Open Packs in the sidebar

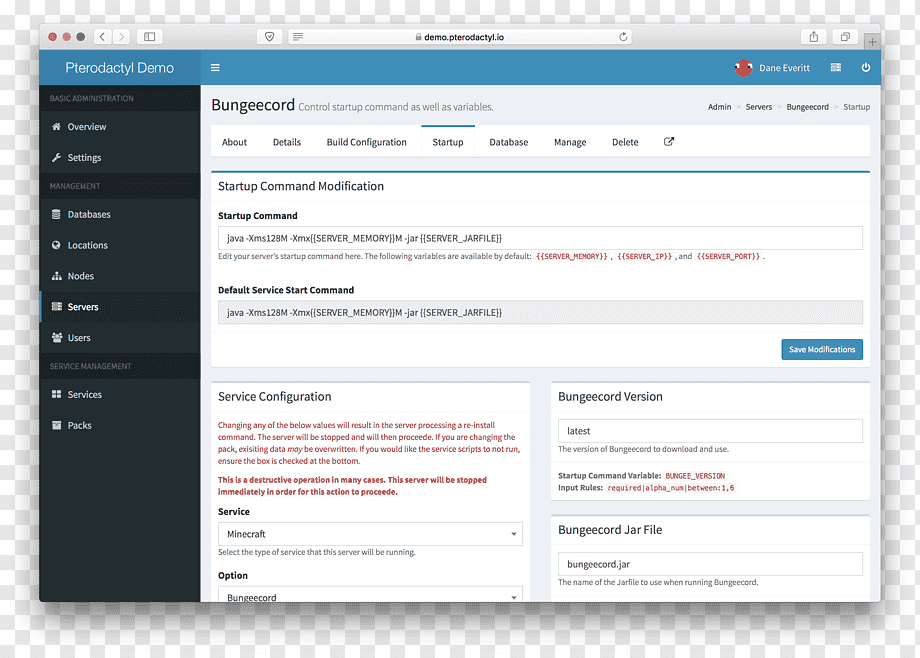120,425
